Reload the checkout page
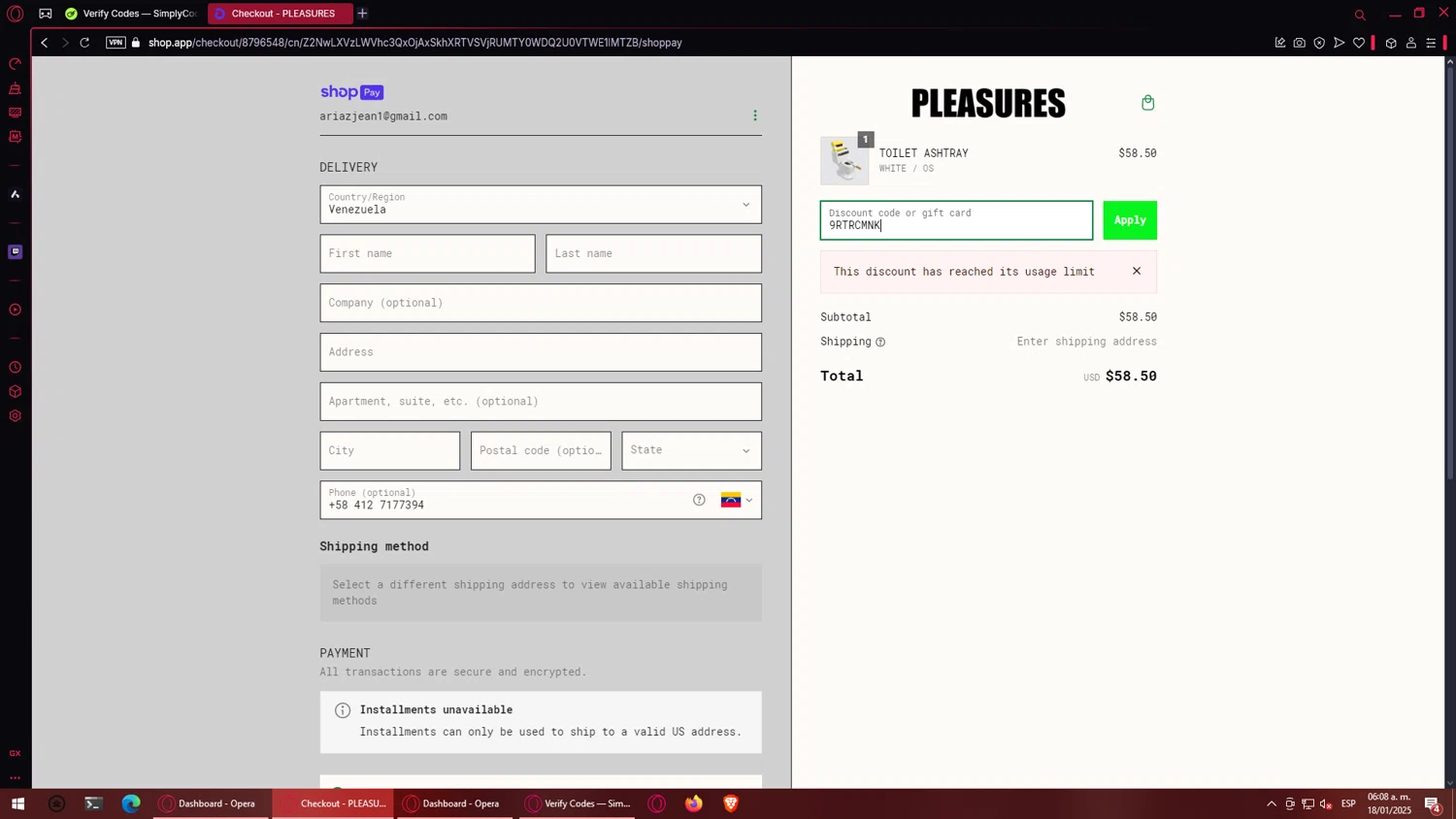1456x819 pixels. (x=84, y=43)
